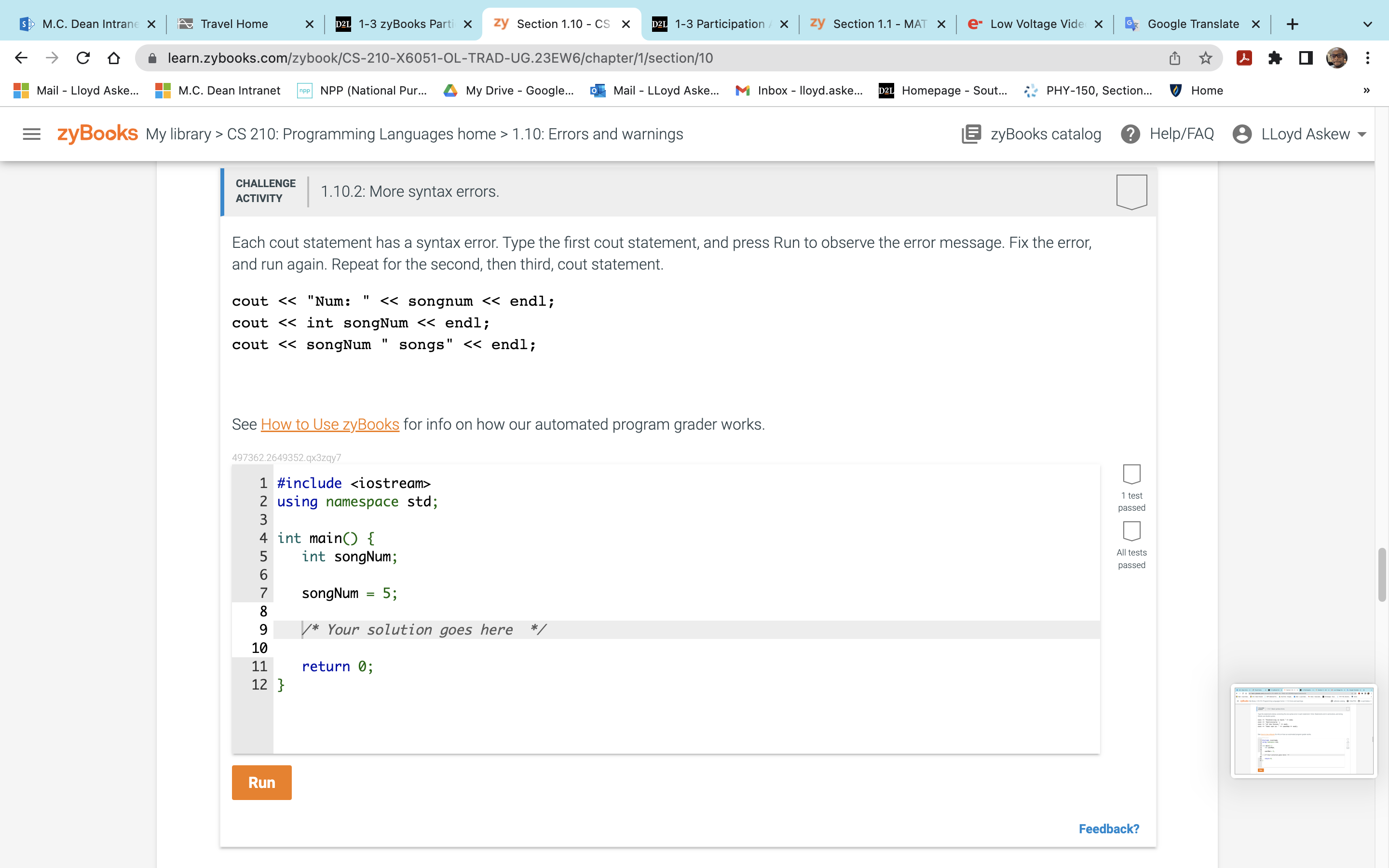Viewport: 1389px width, 868px height.
Task: Switch to the Travel Home tab
Action: pos(233,24)
